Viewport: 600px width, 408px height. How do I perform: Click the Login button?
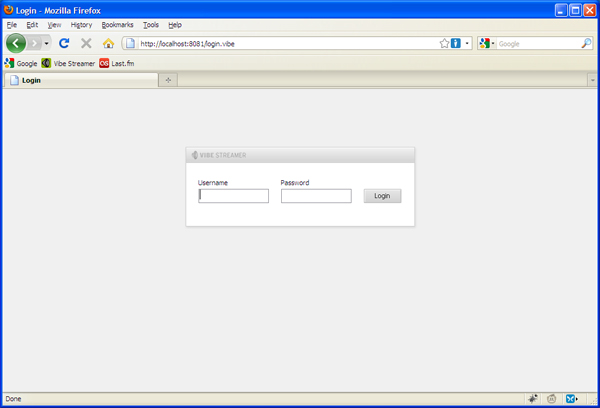(x=382, y=196)
